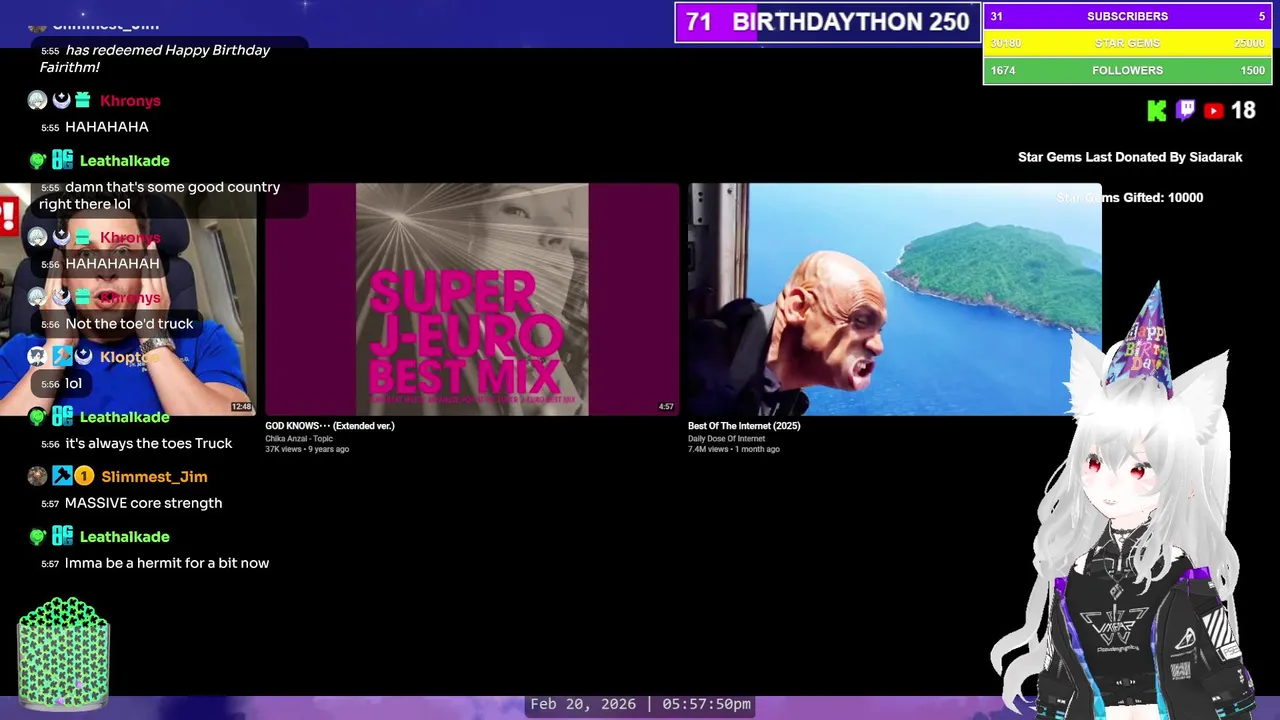Click Leathalkade username above 'damn that's some good country'
The width and height of the screenshot is (1280, 720).
click(x=124, y=160)
